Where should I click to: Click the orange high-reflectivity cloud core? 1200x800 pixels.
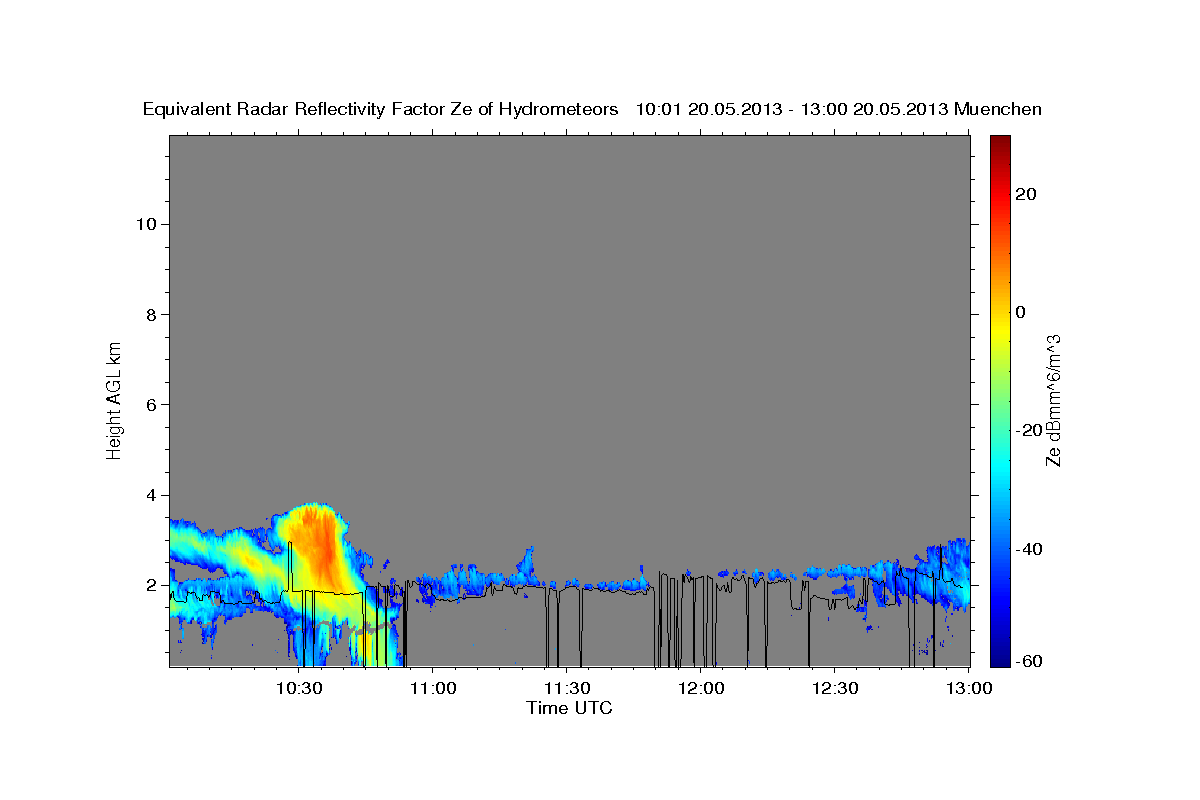click(322, 545)
